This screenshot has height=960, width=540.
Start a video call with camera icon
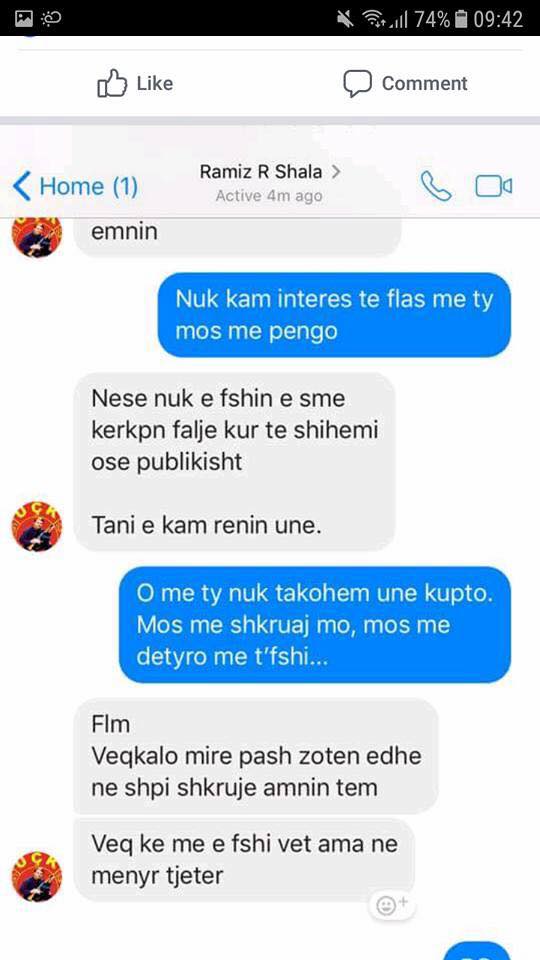tap(493, 186)
